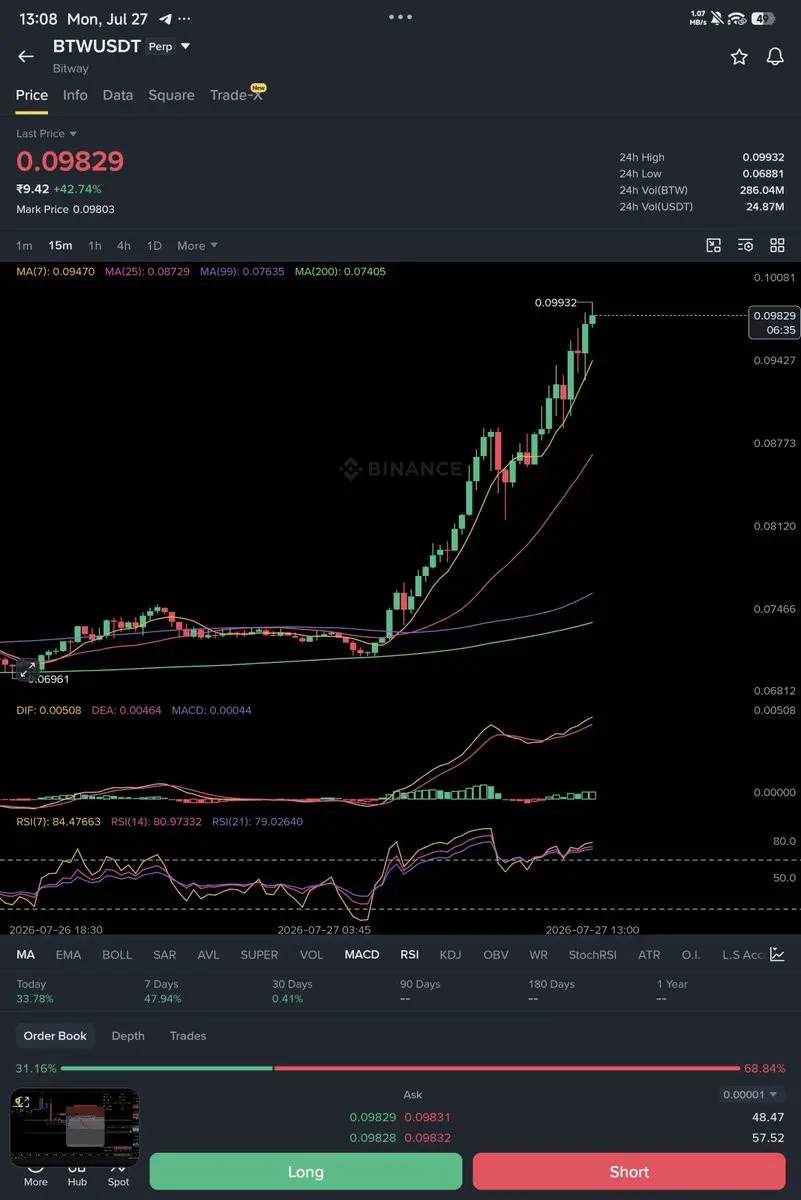Tap the red Short button
The image size is (801, 1200).
click(629, 1171)
